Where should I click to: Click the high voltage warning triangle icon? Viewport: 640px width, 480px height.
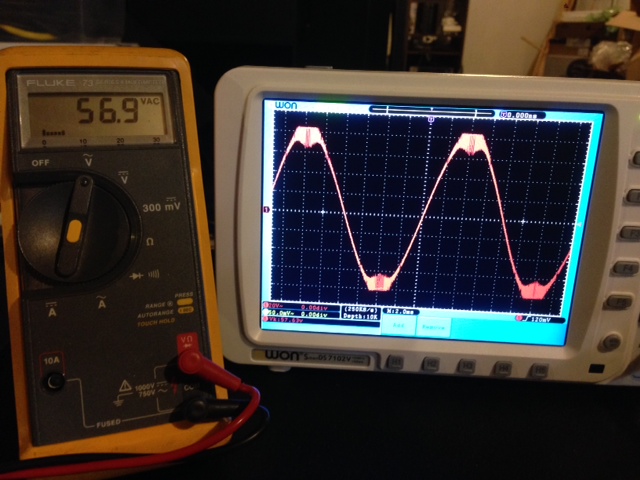127,385
